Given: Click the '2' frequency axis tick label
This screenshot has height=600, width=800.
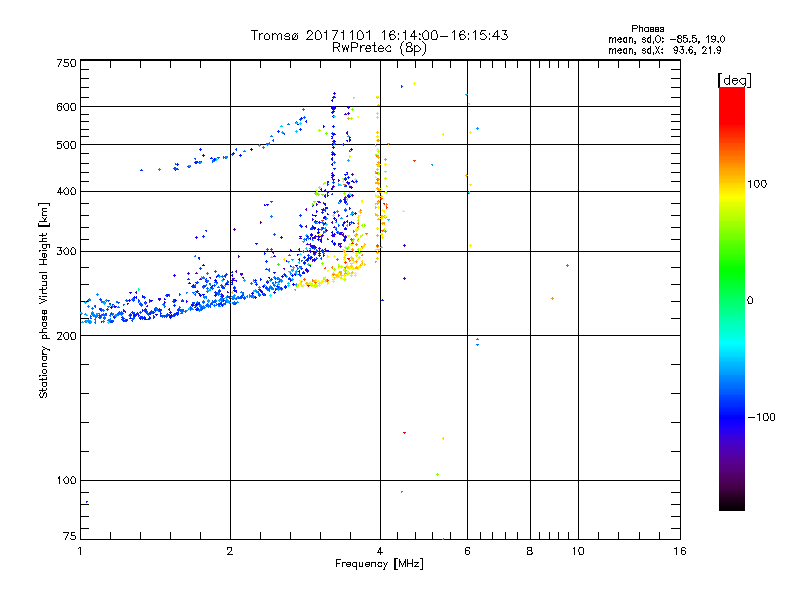Looking at the screenshot, I should [x=230, y=551].
